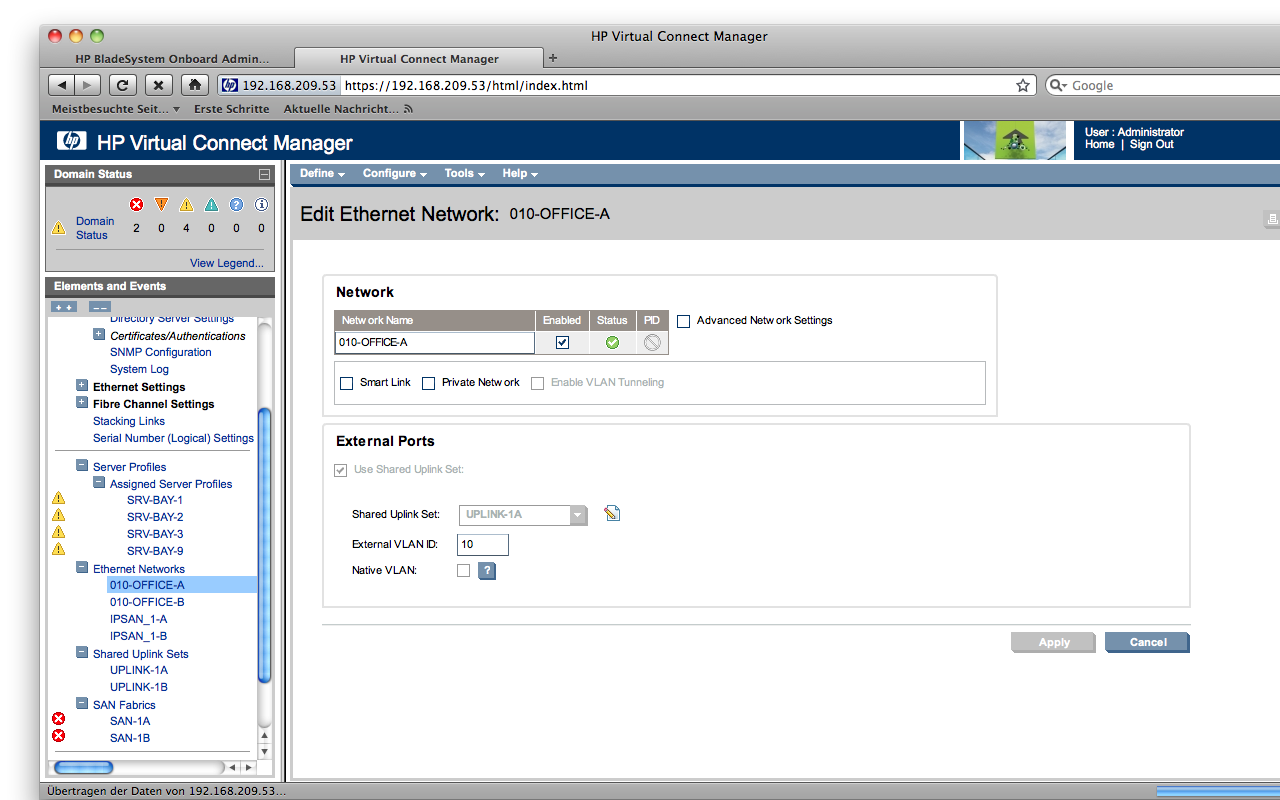The height and width of the screenshot is (800, 1280).
Task: Click the warning icon next to SRV-BAY-9
Action: 58,549
